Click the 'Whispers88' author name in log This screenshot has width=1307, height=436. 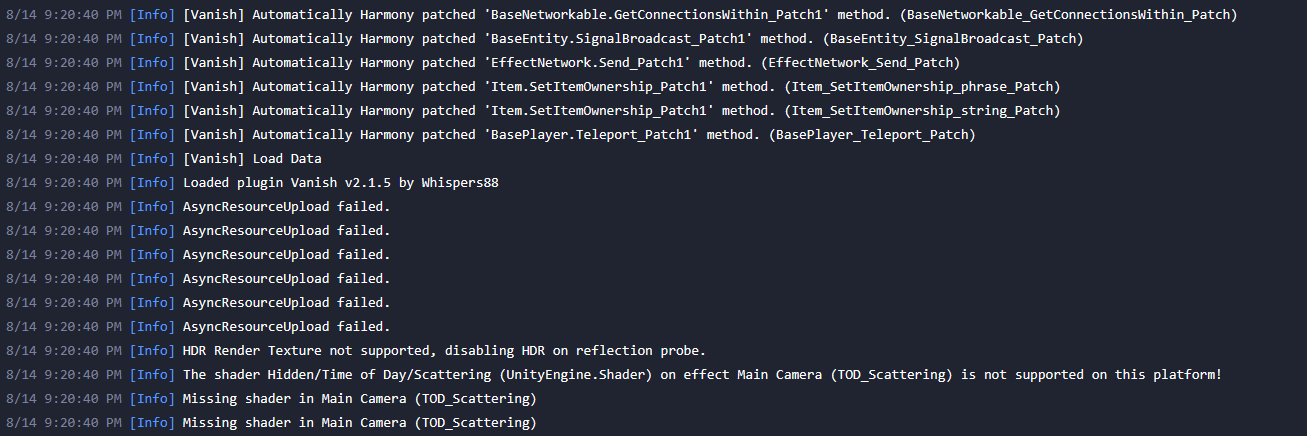pos(461,182)
